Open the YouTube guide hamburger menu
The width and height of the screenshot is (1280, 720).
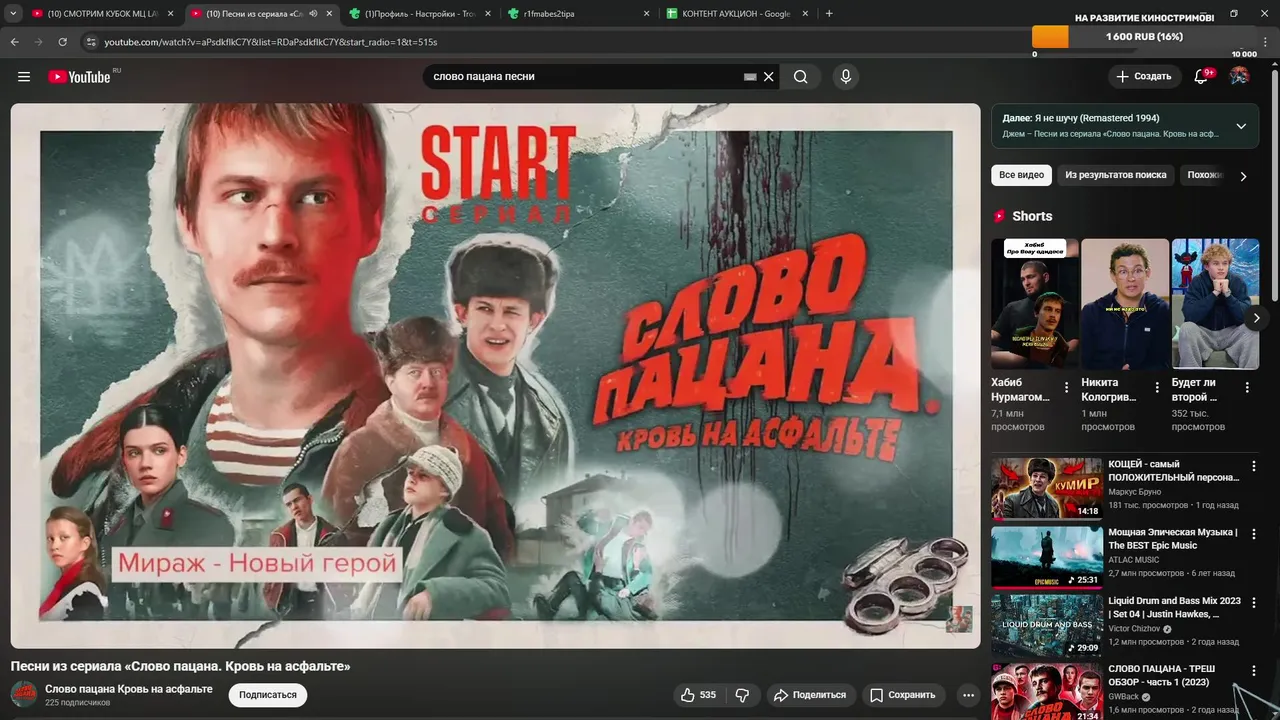point(24,77)
